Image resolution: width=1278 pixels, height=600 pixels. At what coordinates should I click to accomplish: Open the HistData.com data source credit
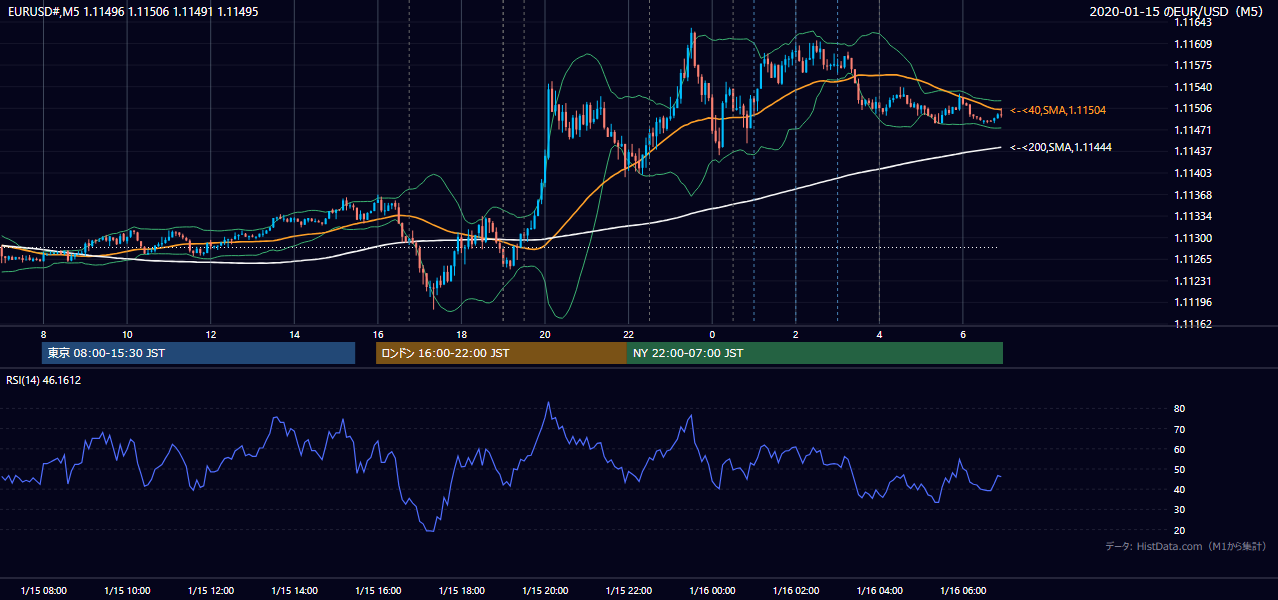click(1186, 546)
